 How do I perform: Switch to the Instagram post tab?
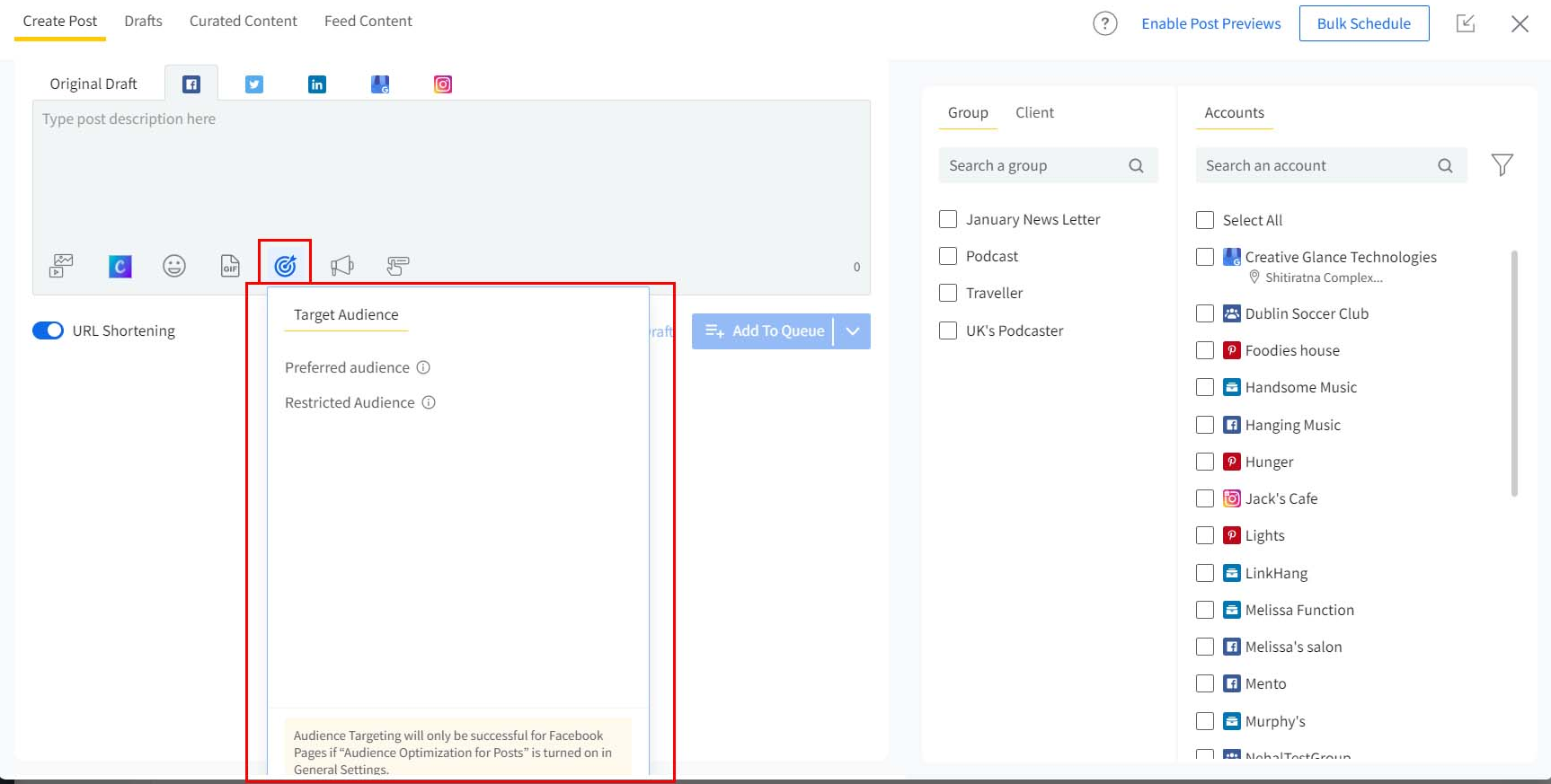click(443, 84)
